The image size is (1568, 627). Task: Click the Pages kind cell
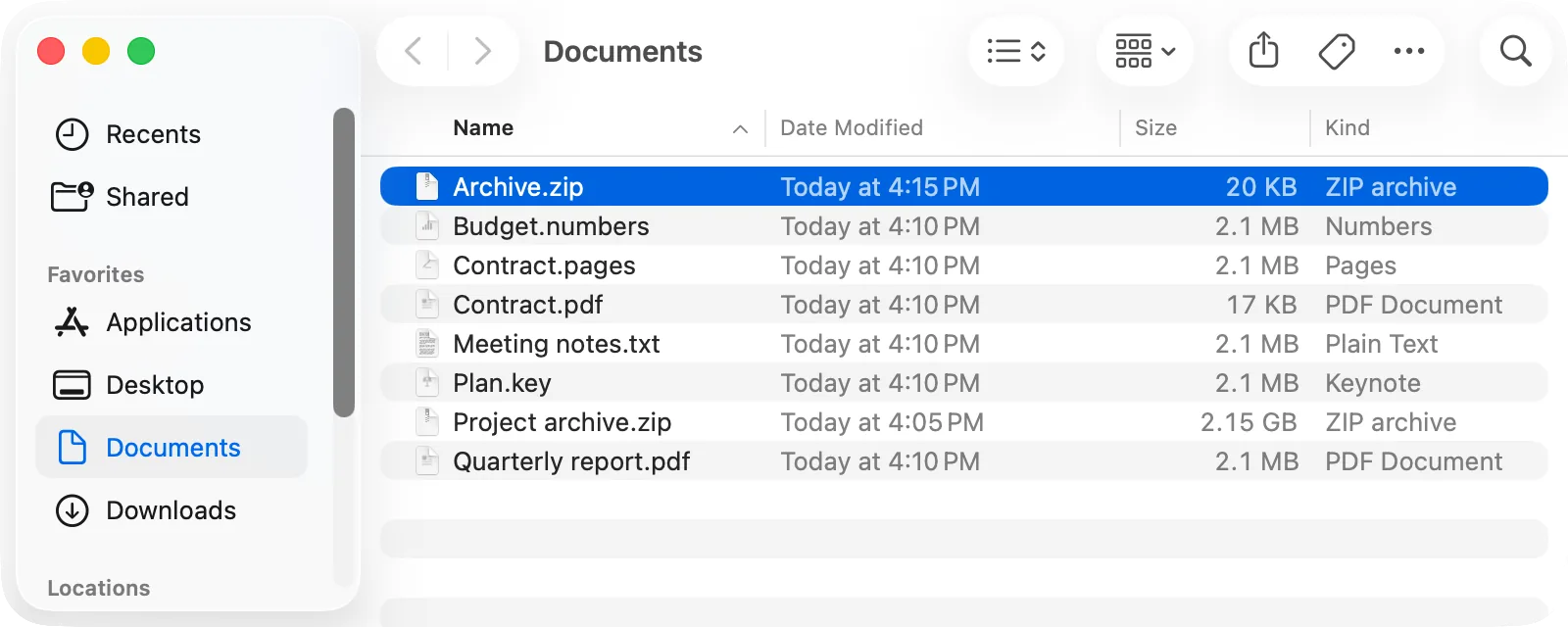(1360, 265)
